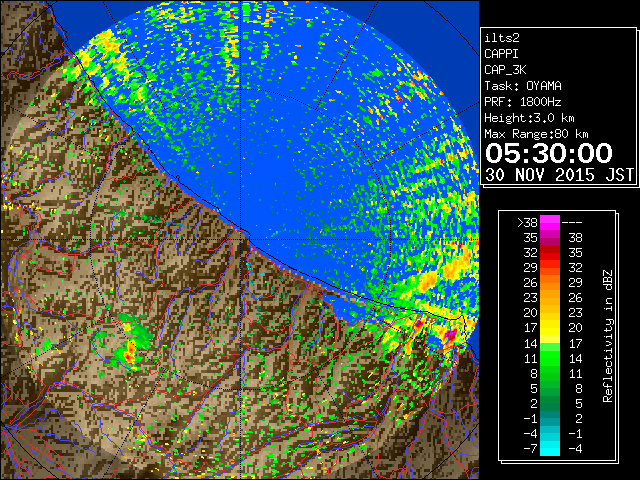Click the magenta high-reflectivity cell near the coast
The height and width of the screenshot is (480, 640).
tap(451, 335)
